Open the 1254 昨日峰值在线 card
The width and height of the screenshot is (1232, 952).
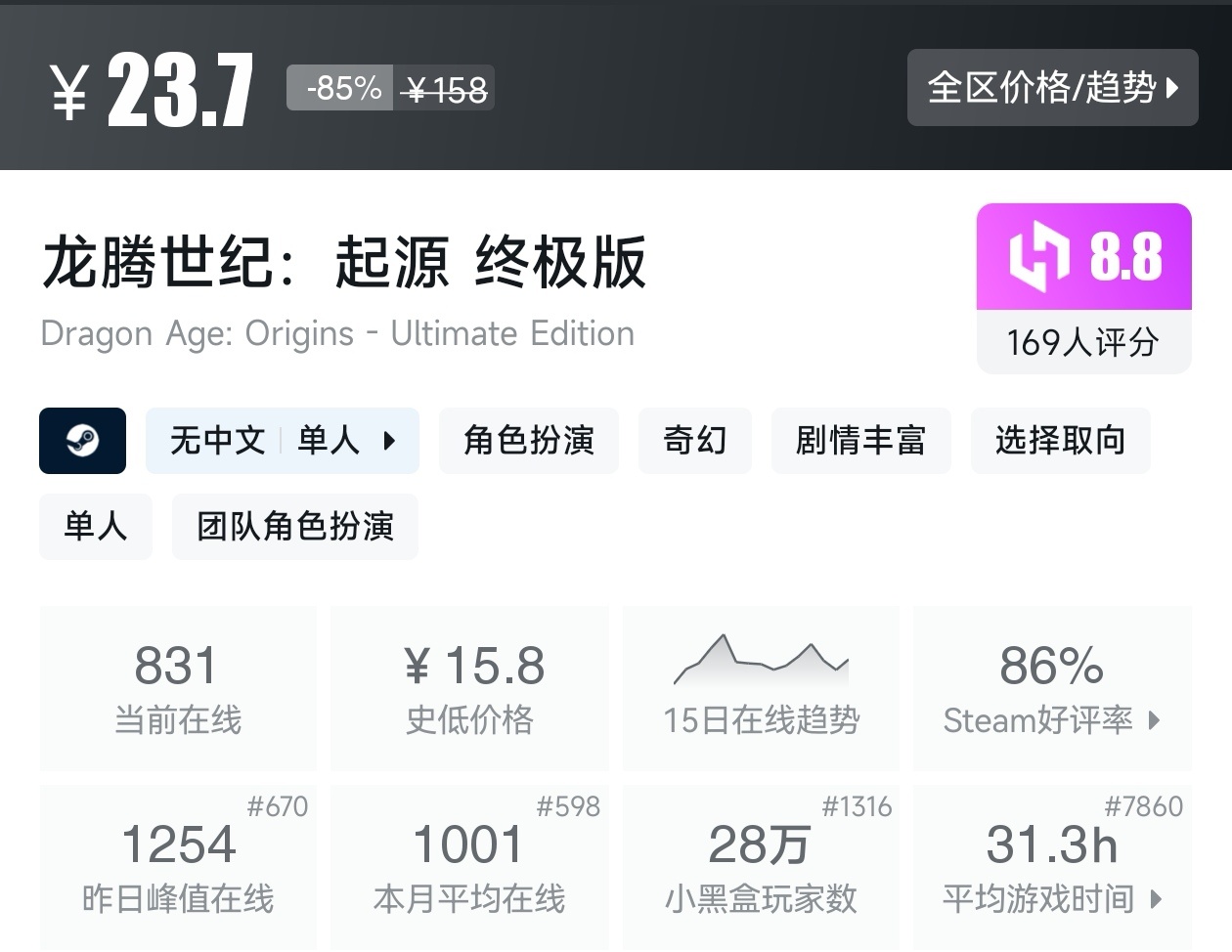[x=178, y=867]
